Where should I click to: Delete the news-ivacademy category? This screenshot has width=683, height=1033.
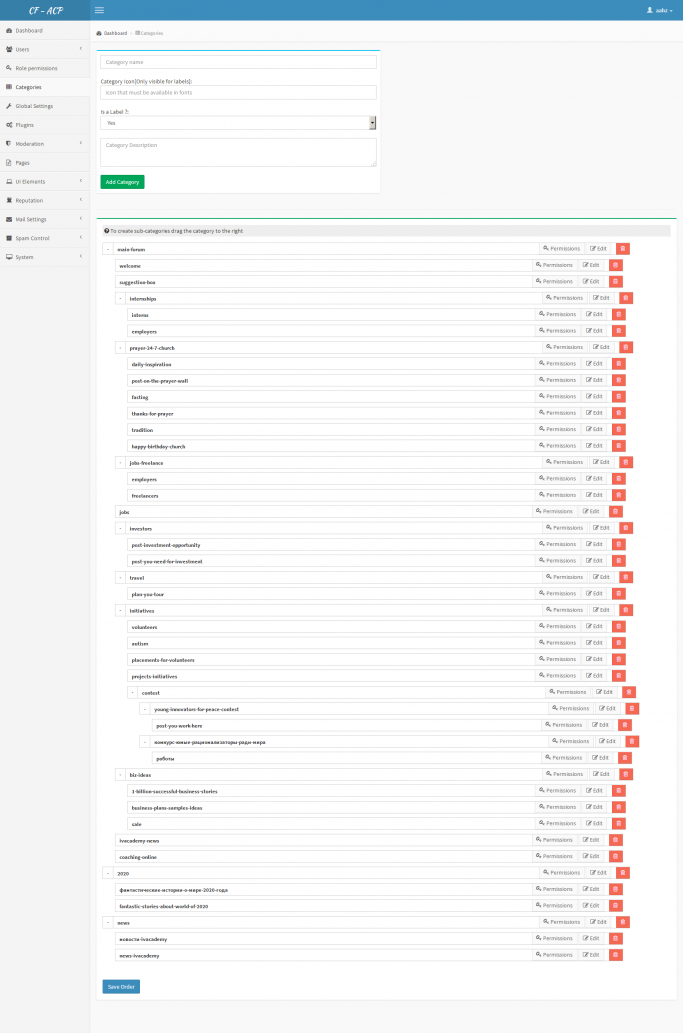(x=615, y=955)
